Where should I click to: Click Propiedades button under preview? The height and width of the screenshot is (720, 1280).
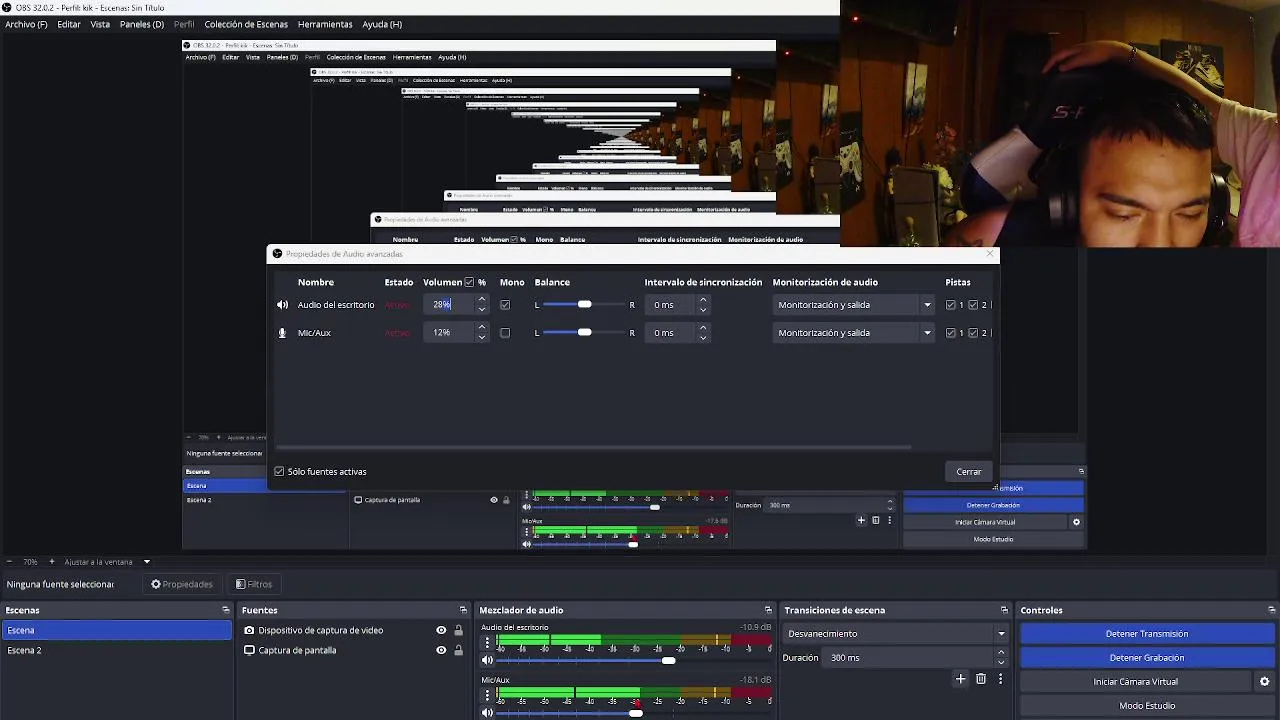pyautogui.click(x=182, y=584)
